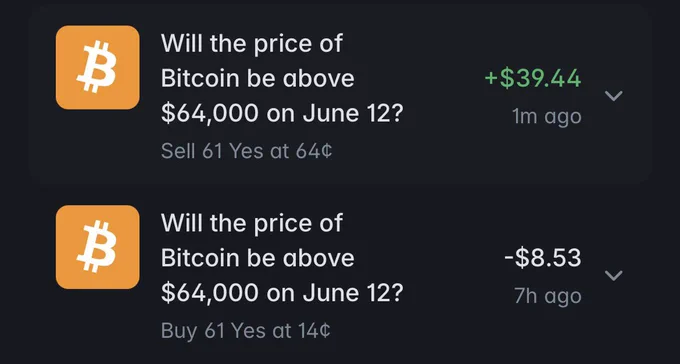Tap the Bitcoin icon on the Sell trade

coord(98,67)
